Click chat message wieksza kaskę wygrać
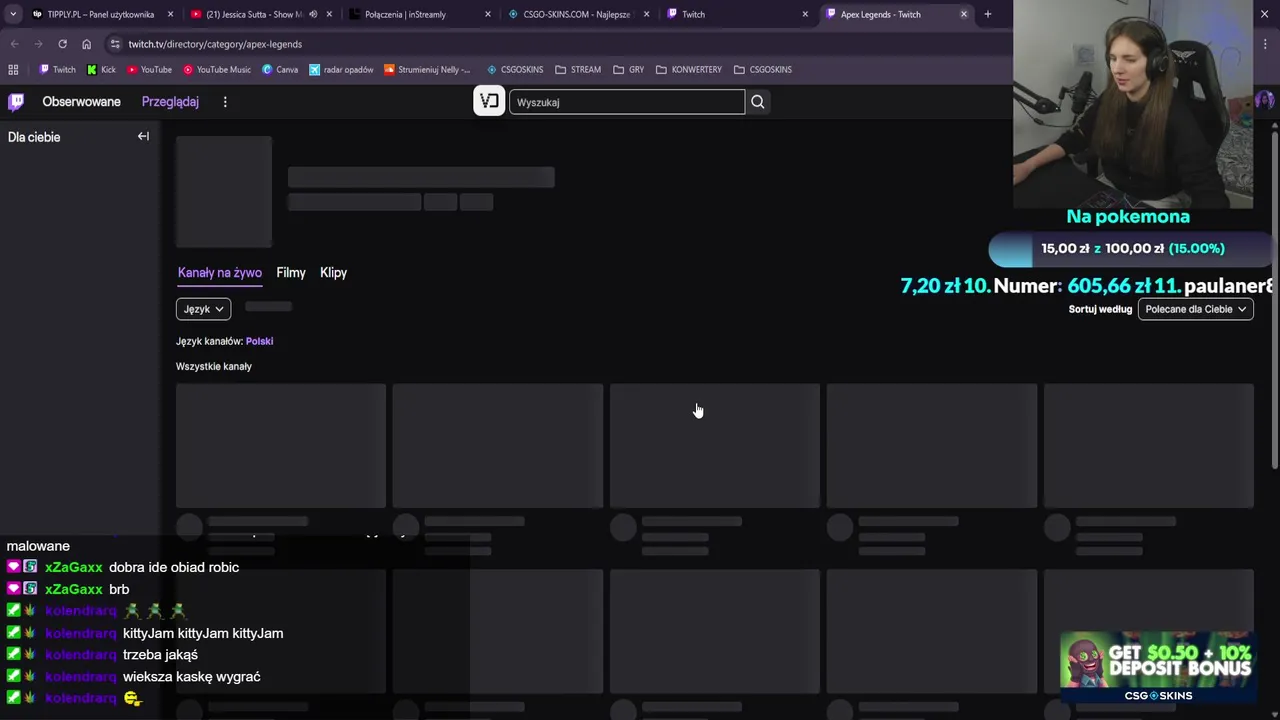1280x720 pixels. coord(192,677)
